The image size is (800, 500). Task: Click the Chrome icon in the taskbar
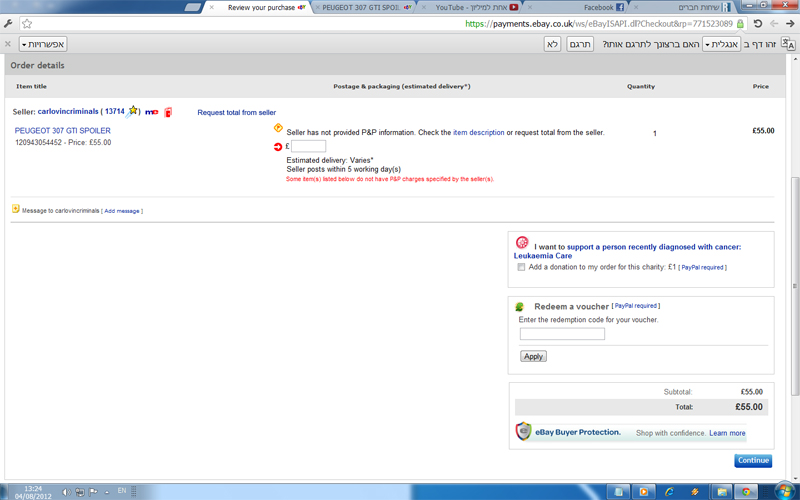click(x=745, y=491)
